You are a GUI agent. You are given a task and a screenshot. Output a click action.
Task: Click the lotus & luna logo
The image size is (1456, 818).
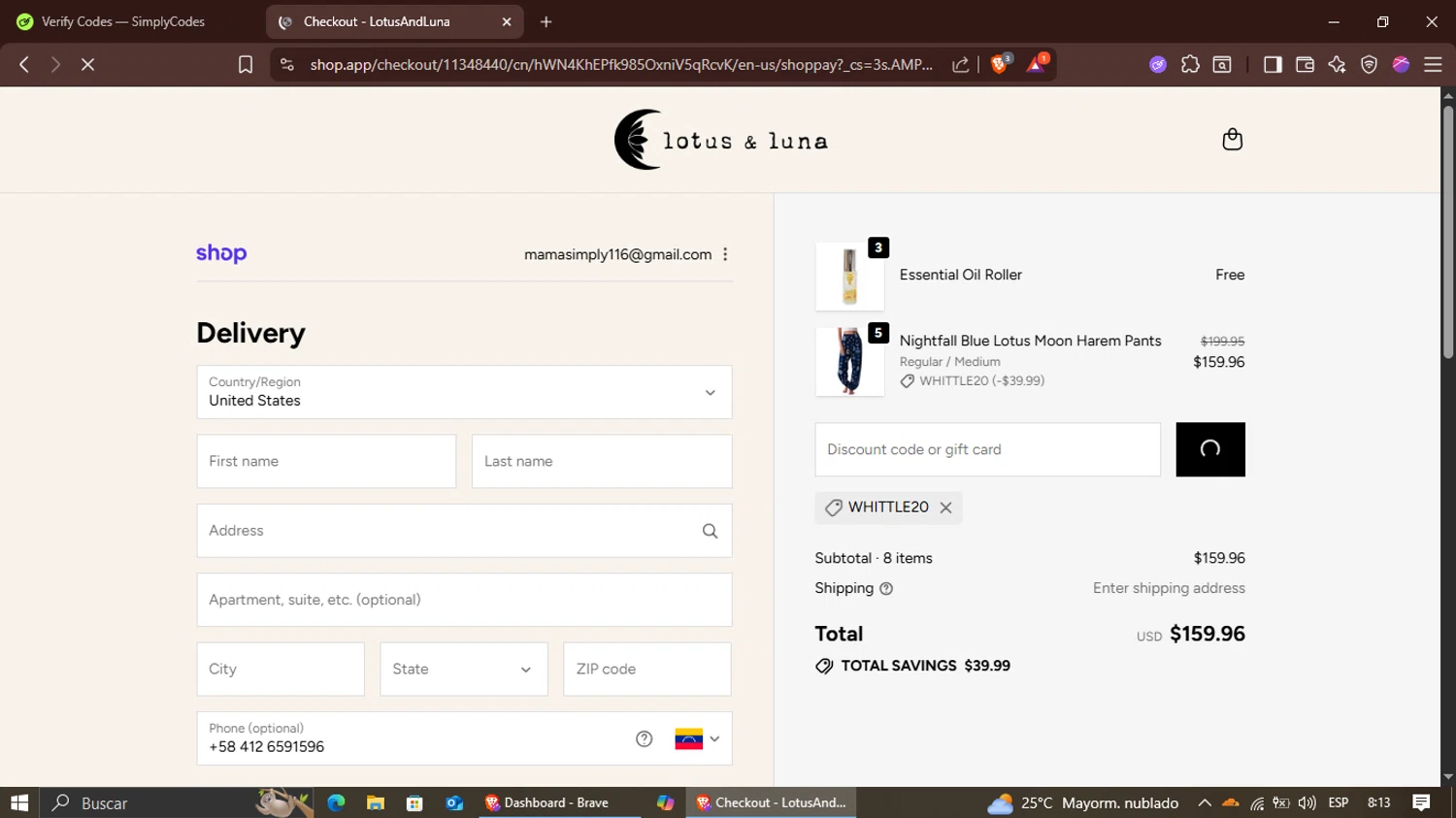coord(721,140)
